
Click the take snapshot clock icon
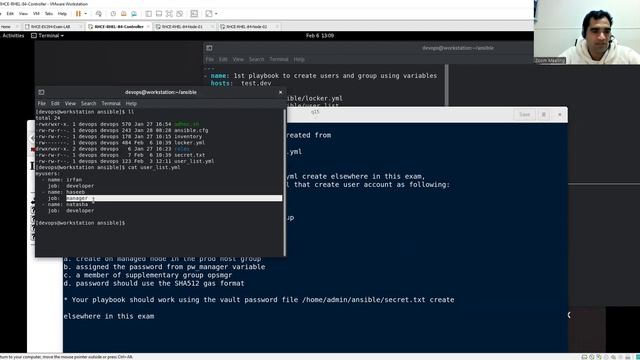pyautogui.click(x=113, y=13)
